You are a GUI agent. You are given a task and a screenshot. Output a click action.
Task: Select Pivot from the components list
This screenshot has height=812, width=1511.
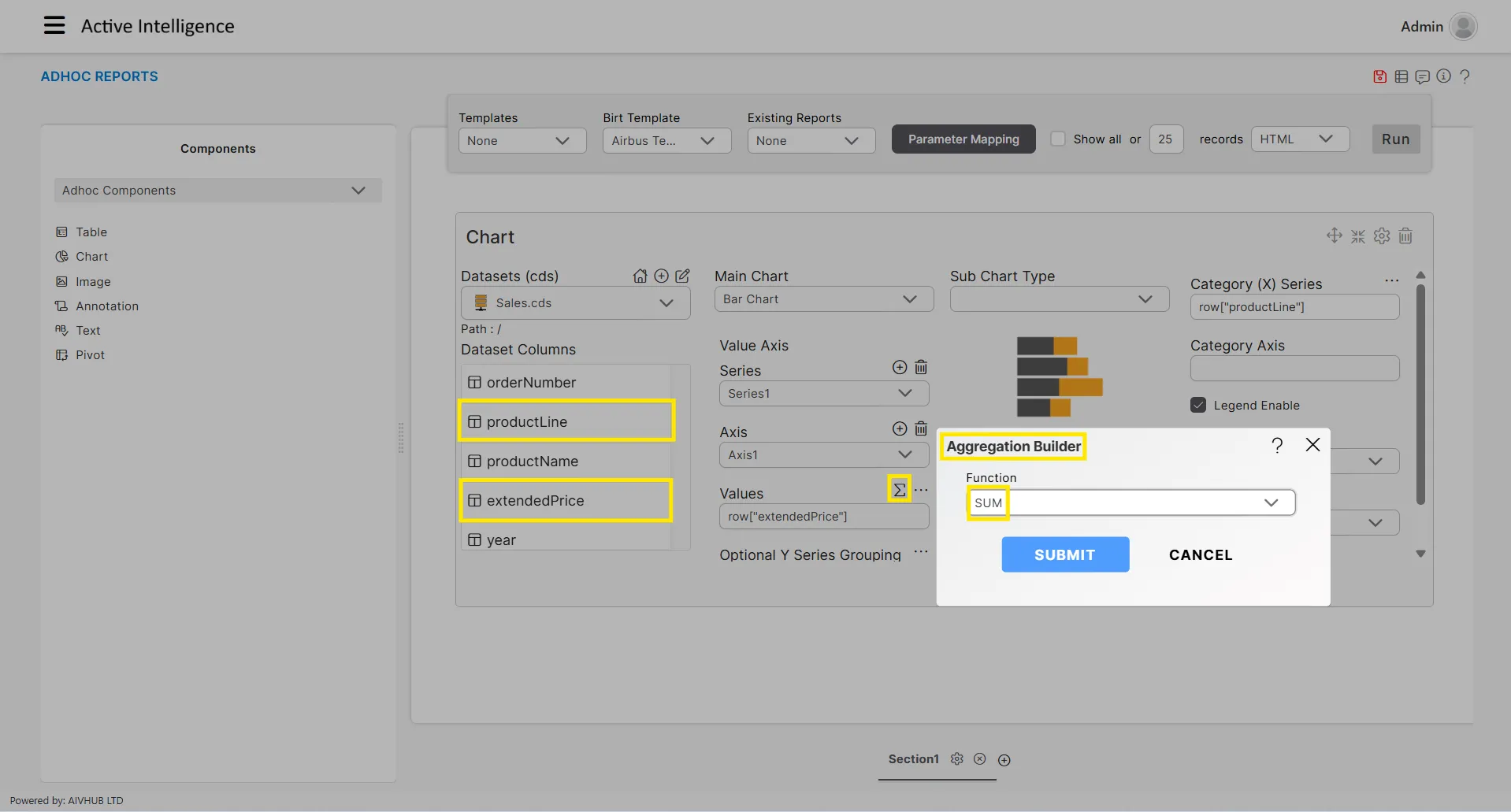point(90,355)
